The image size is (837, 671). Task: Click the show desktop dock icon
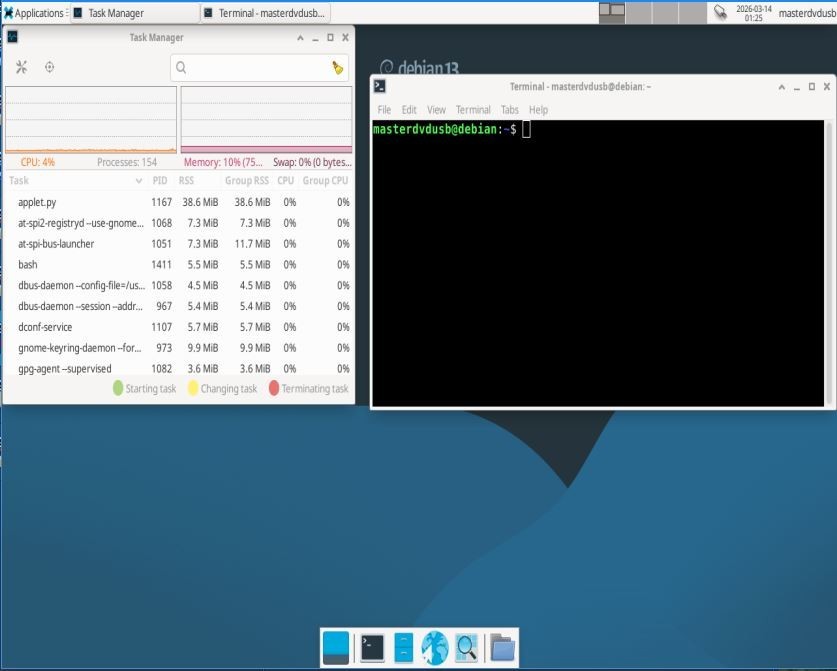coord(334,648)
